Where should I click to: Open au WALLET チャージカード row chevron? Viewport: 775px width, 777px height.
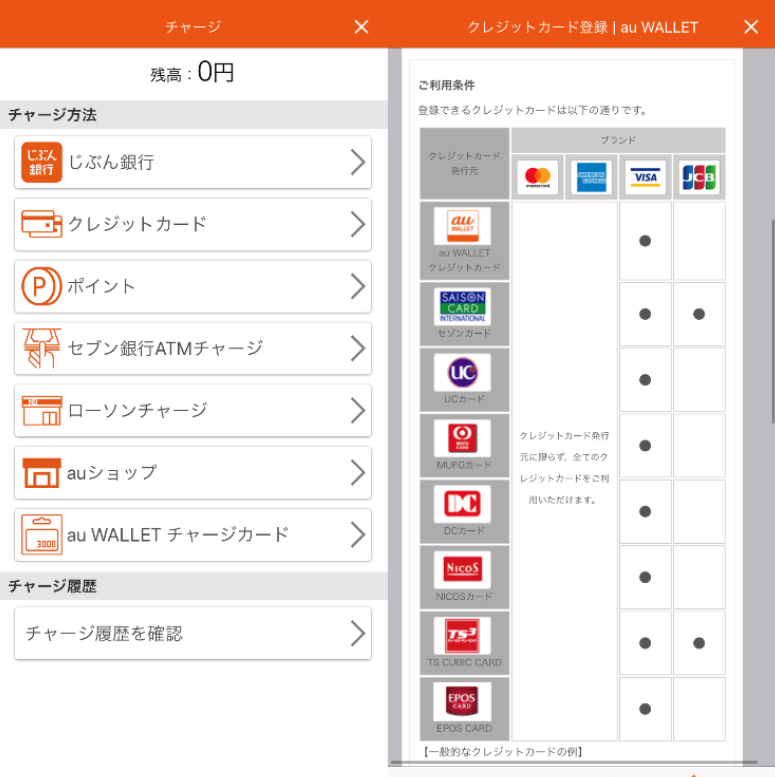[358, 535]
